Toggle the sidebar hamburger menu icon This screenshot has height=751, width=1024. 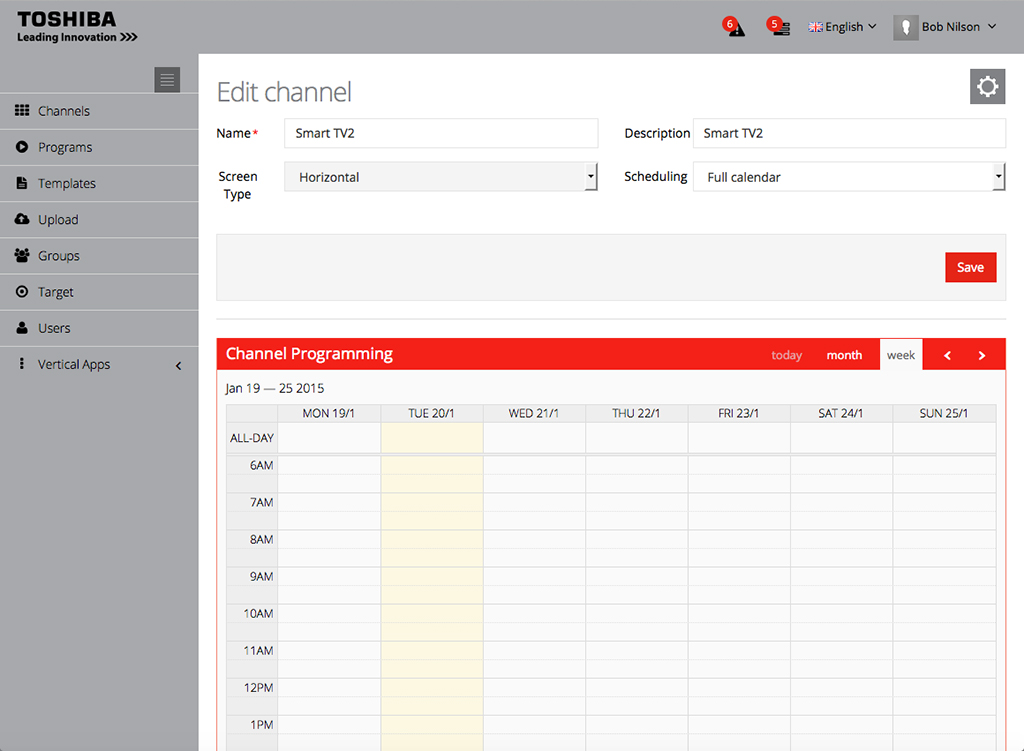167,80
